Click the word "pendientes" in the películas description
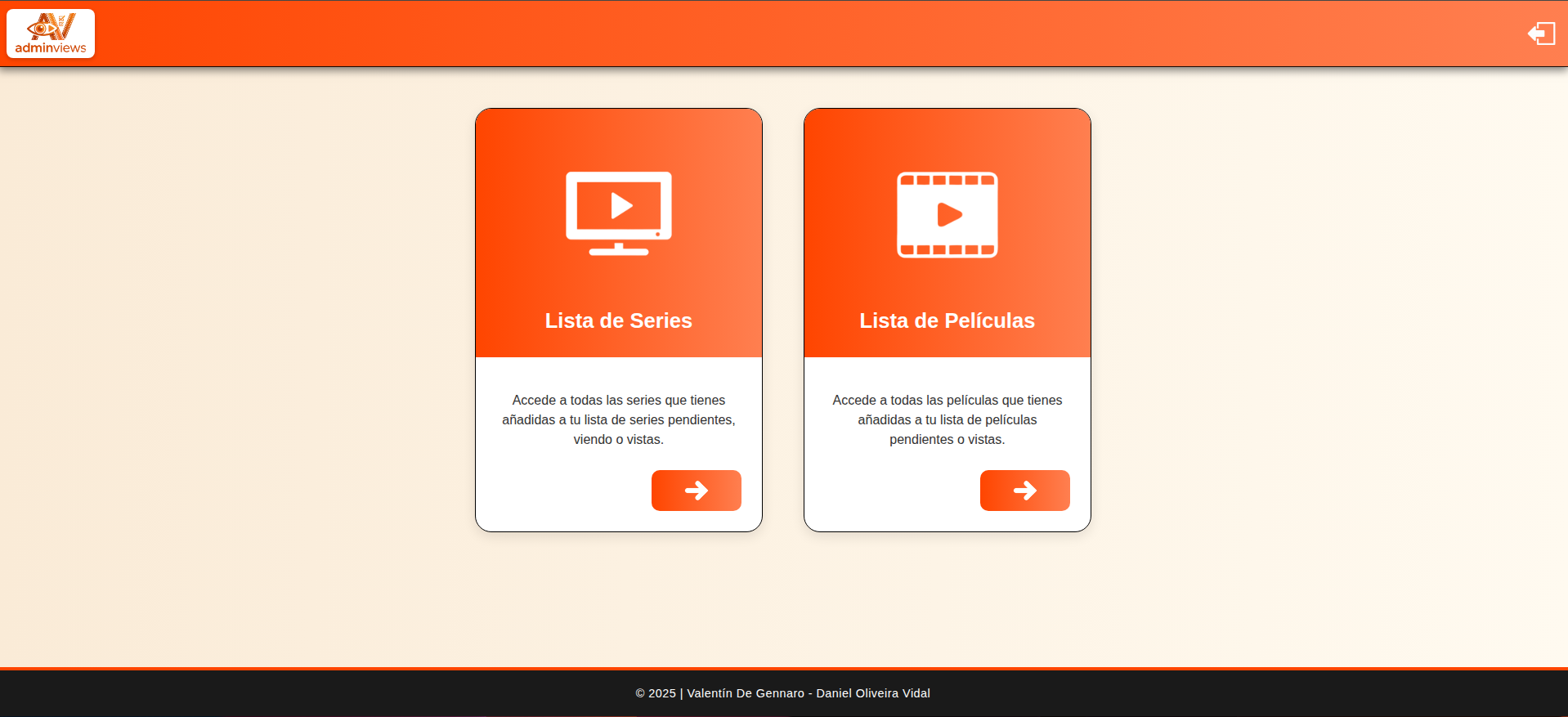Image resolution: width=1568 pixels, height=717 pixels. [921, 440]
